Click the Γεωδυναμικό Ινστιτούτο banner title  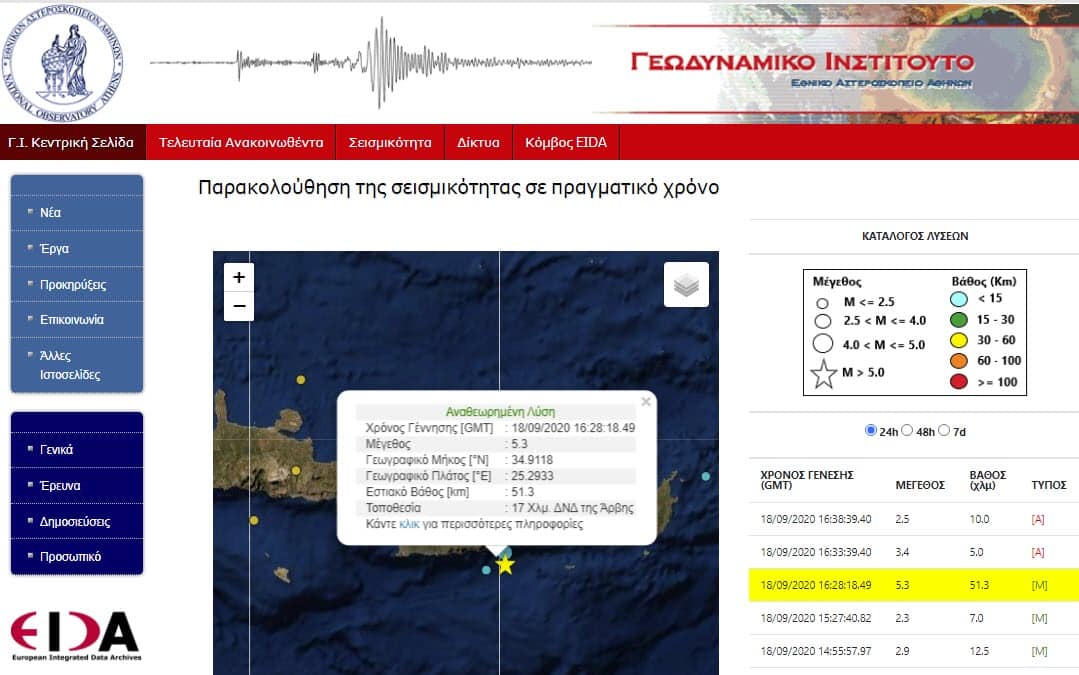point(802,61)
